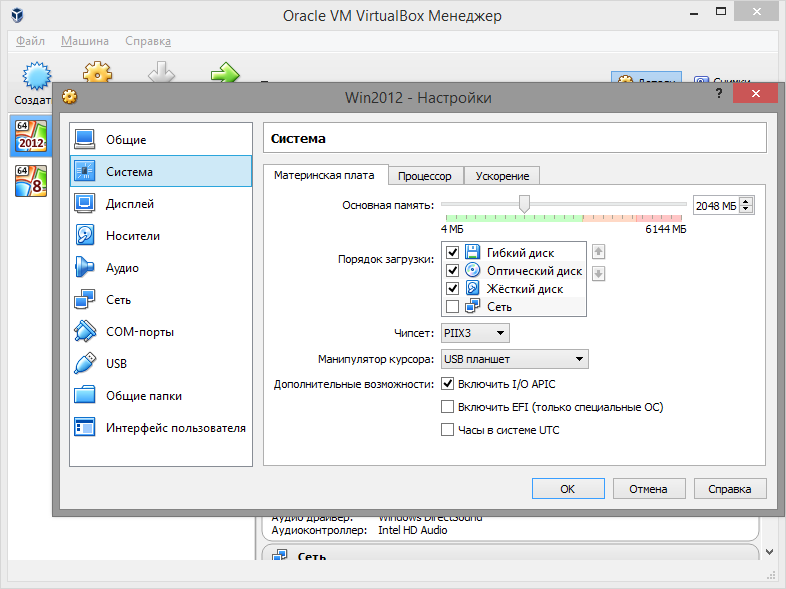
Task: Open the USB settings category
Action: pyautogui.click(x=160, y=364)
